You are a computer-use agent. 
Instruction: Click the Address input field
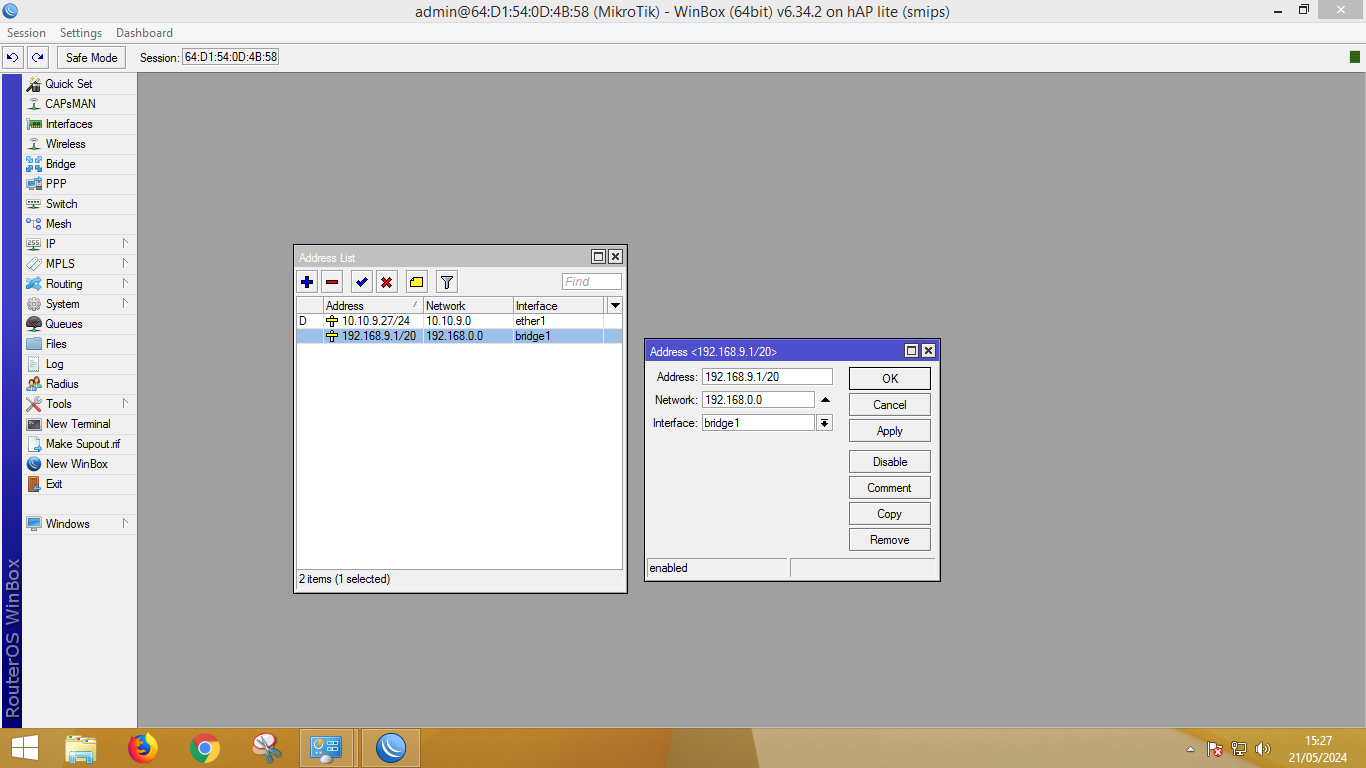tap(766, 377)
